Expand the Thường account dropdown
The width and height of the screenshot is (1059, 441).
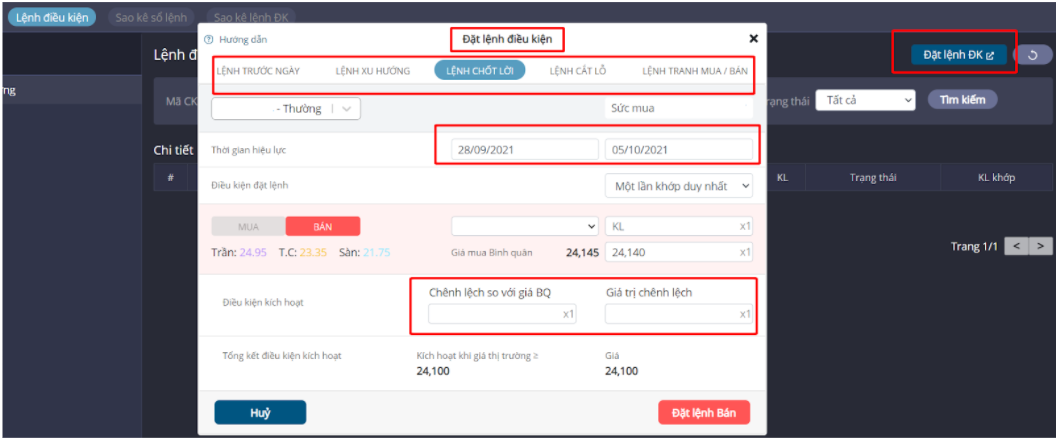(285, 108)
